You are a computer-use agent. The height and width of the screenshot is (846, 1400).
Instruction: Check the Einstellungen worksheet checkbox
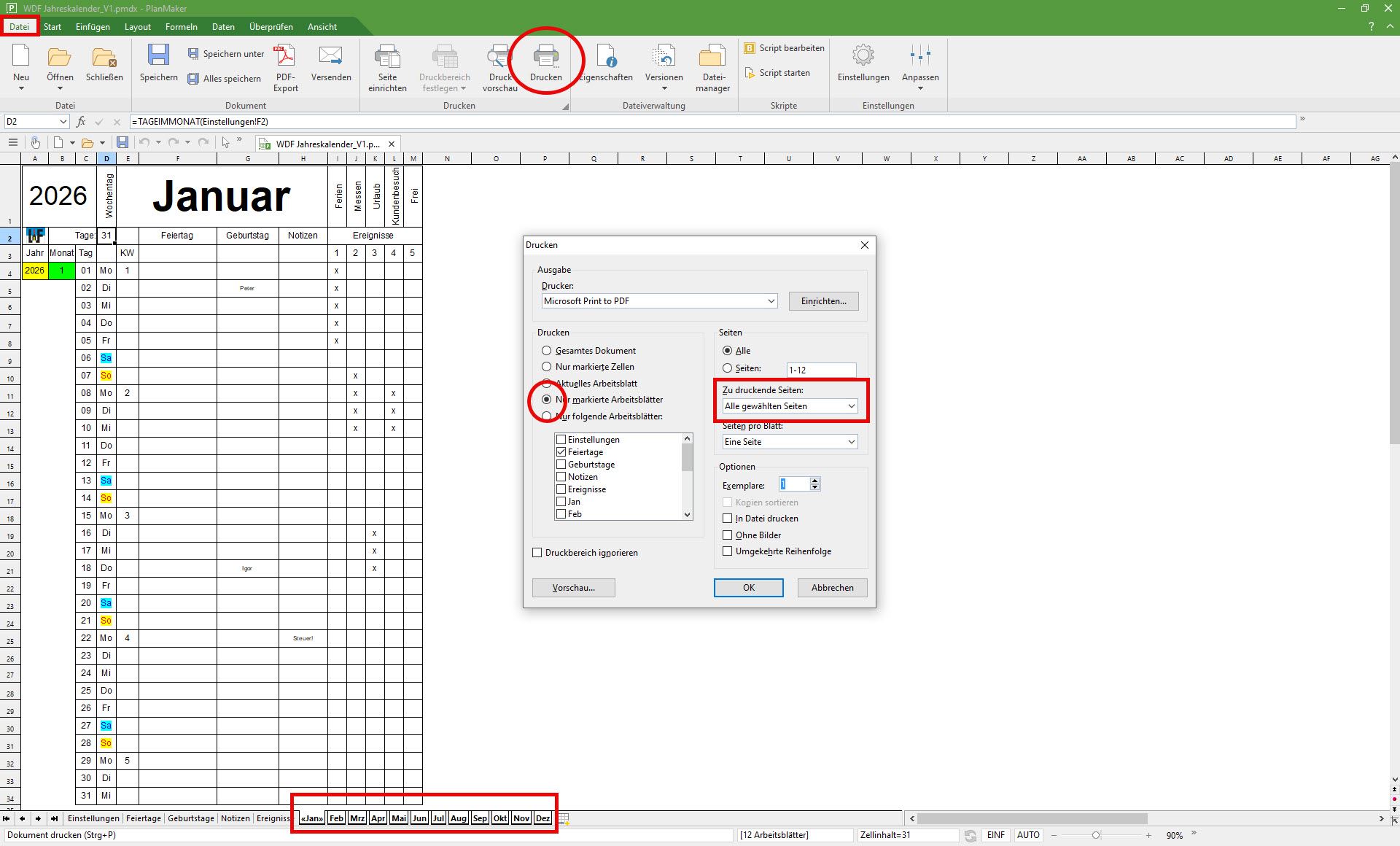pos(561,440)
